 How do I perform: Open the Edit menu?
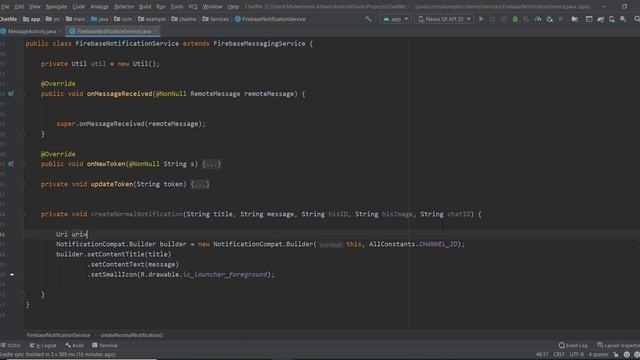click(x=19, y=7)
